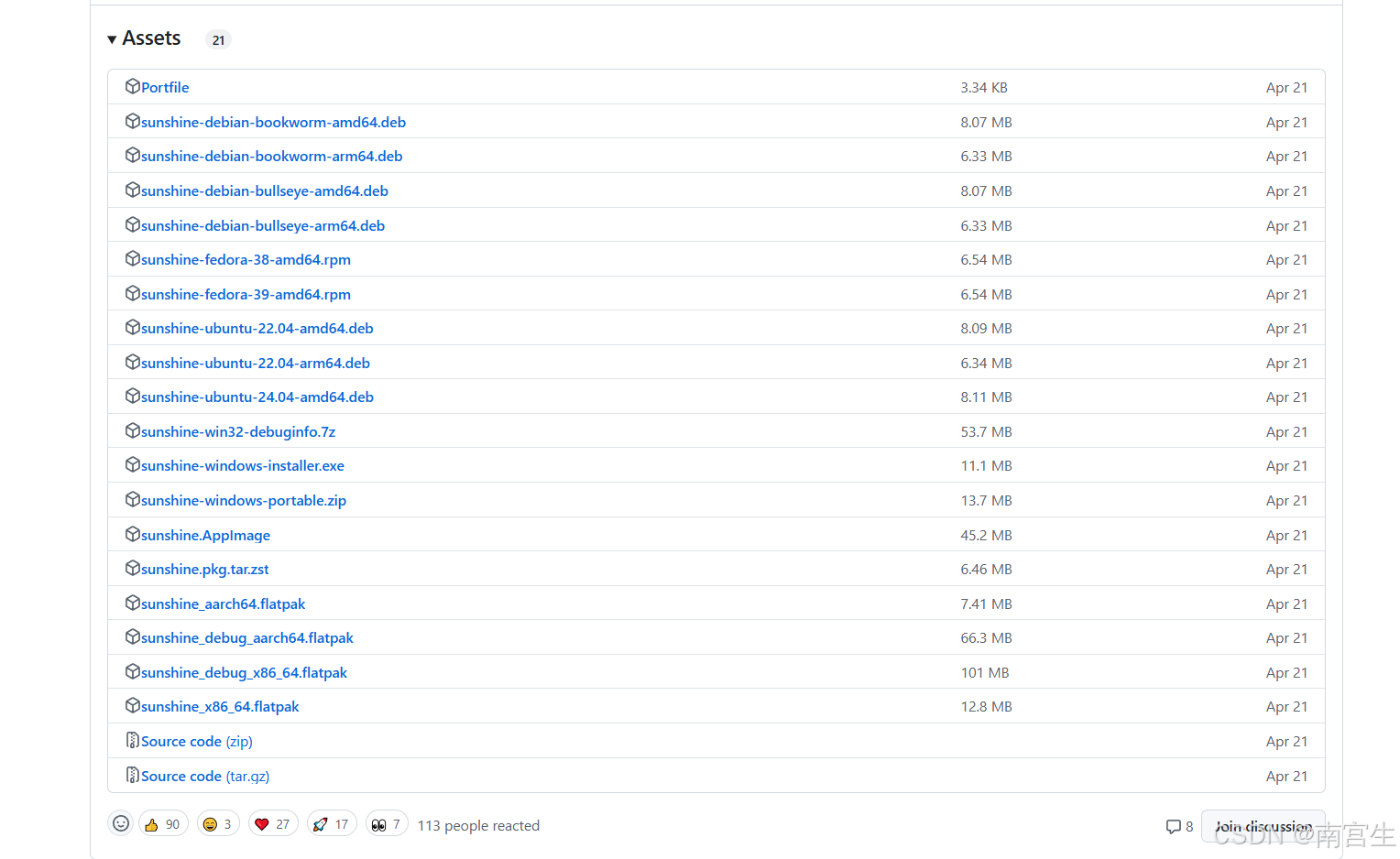Screen dimensions: 1400x859
Task: Toggle the rocket reaction with 17
Action: (332, 824)
